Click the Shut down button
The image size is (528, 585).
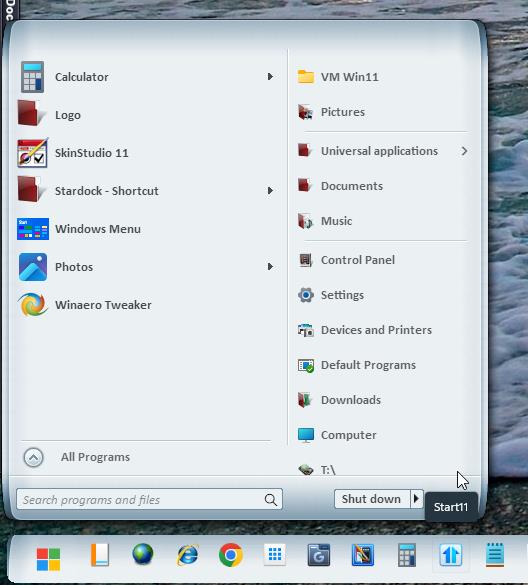pyautogui.click(x=372, y=499)
